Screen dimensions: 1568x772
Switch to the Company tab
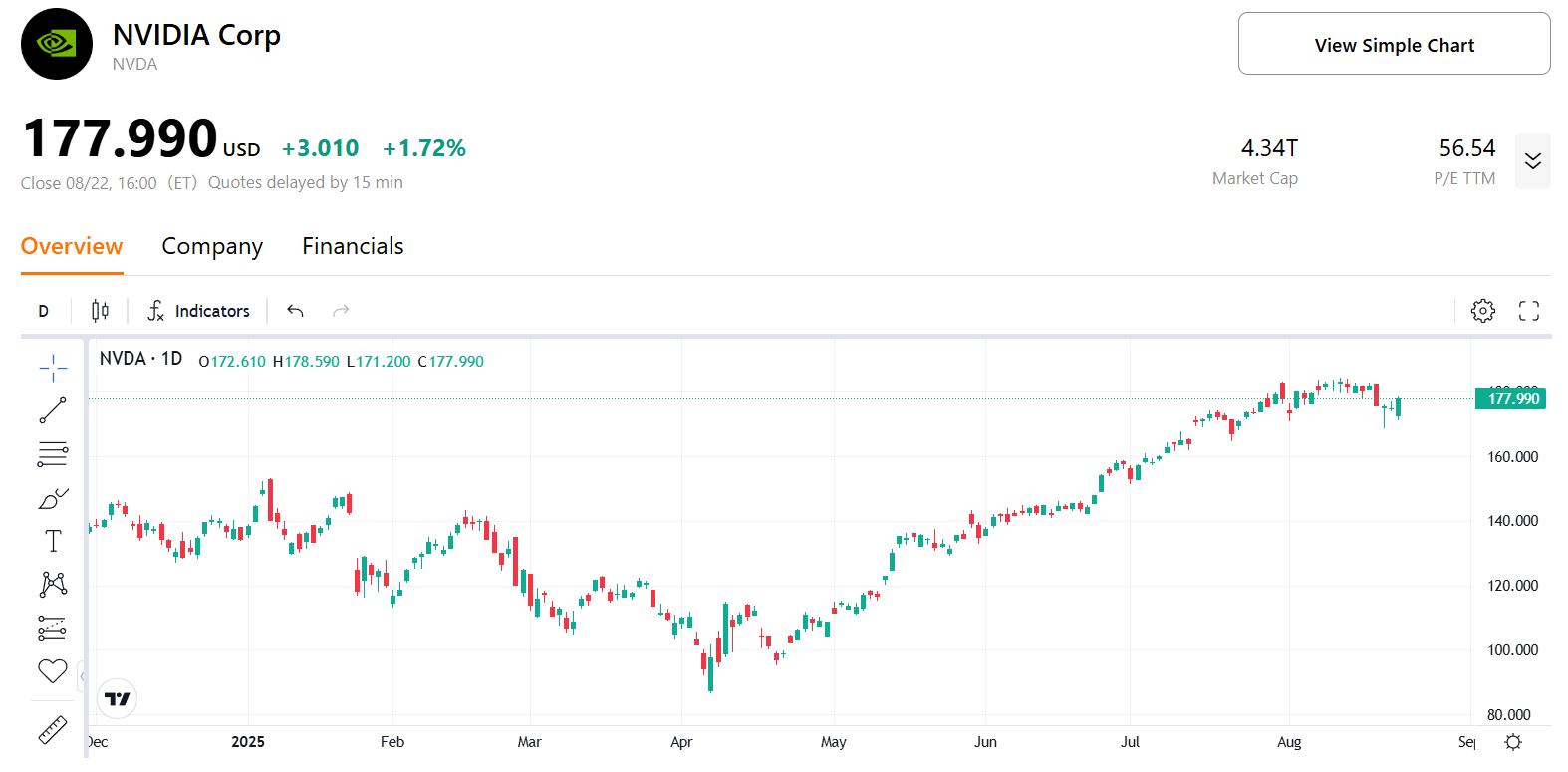point(212,246)
